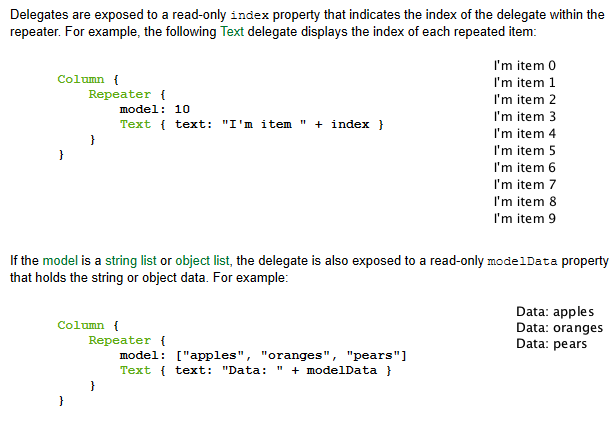Click the last output line 'I'm item 9'
Screen dimensions: 615x422
[x=524, y=218]
